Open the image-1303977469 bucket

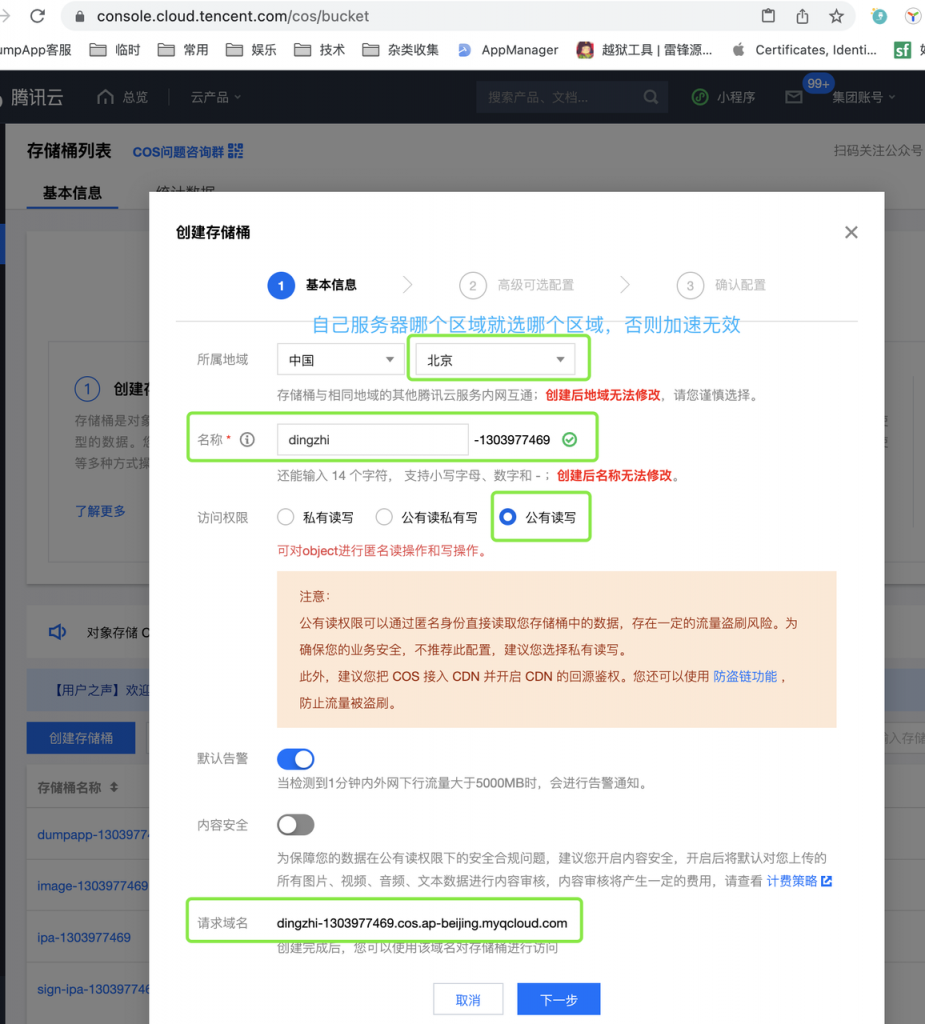(93, 886)
